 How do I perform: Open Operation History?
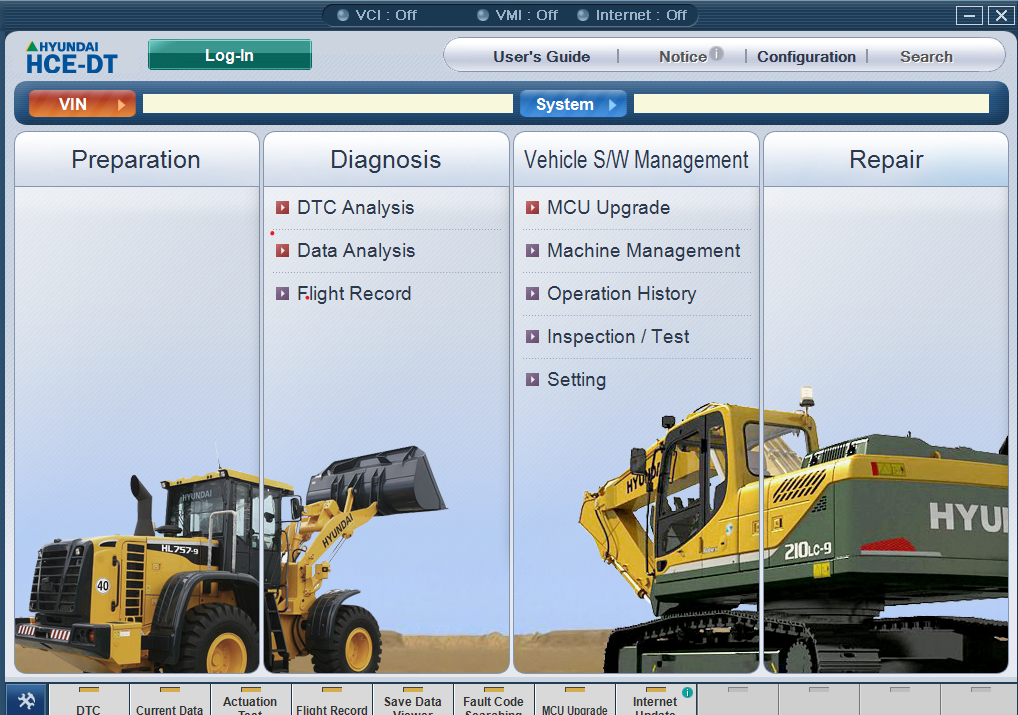(621, 294)
